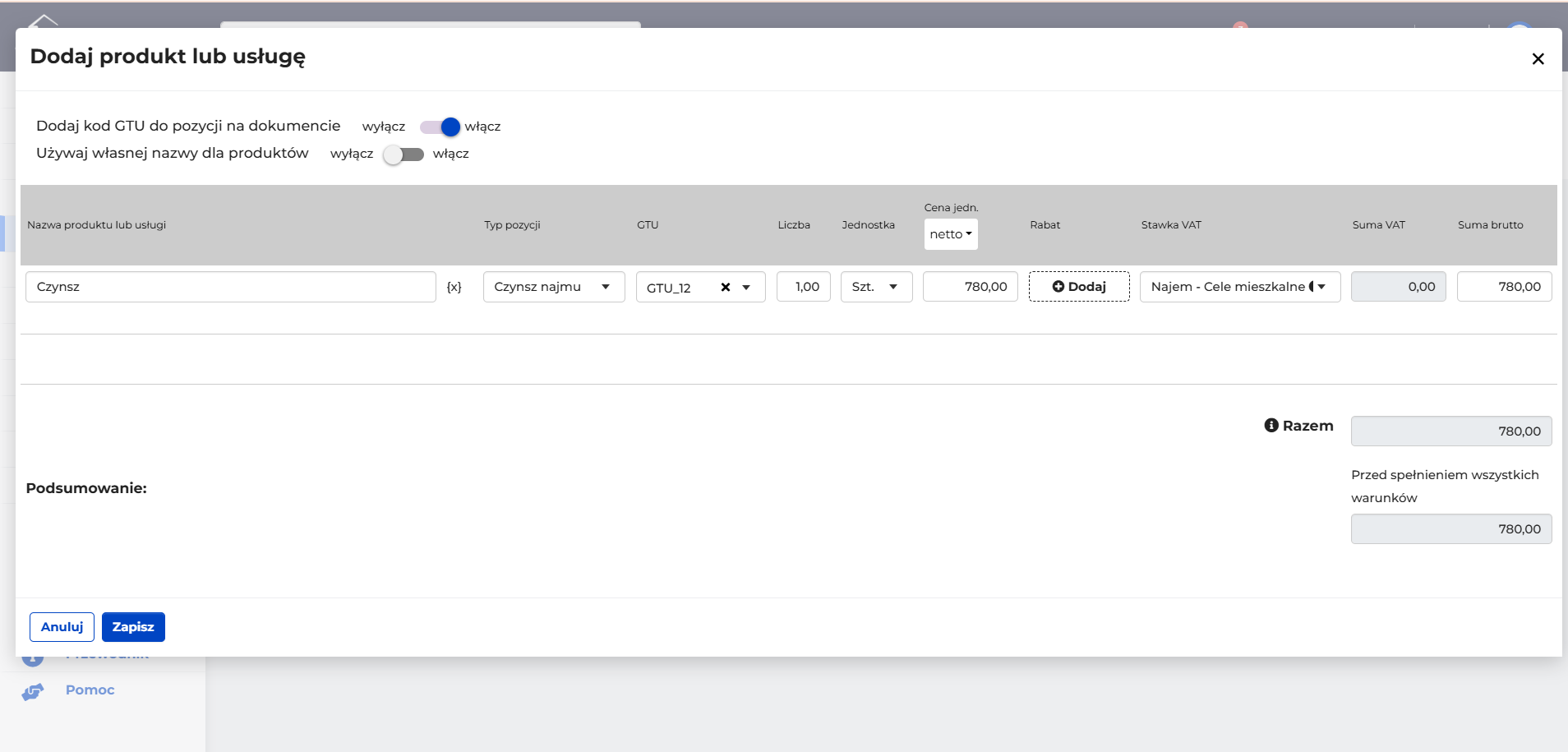Image resolution: width=1568 pixels, height=752 pixels.
Task: Close the Dodaj produkt lub usługę dialog
Action: 1538,58
